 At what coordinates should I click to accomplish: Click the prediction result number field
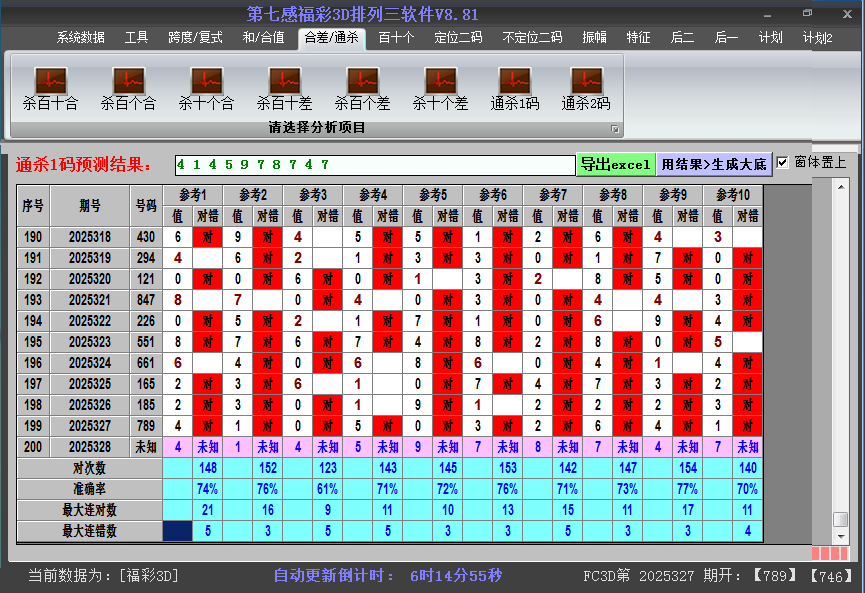click(x=374, y=164)
